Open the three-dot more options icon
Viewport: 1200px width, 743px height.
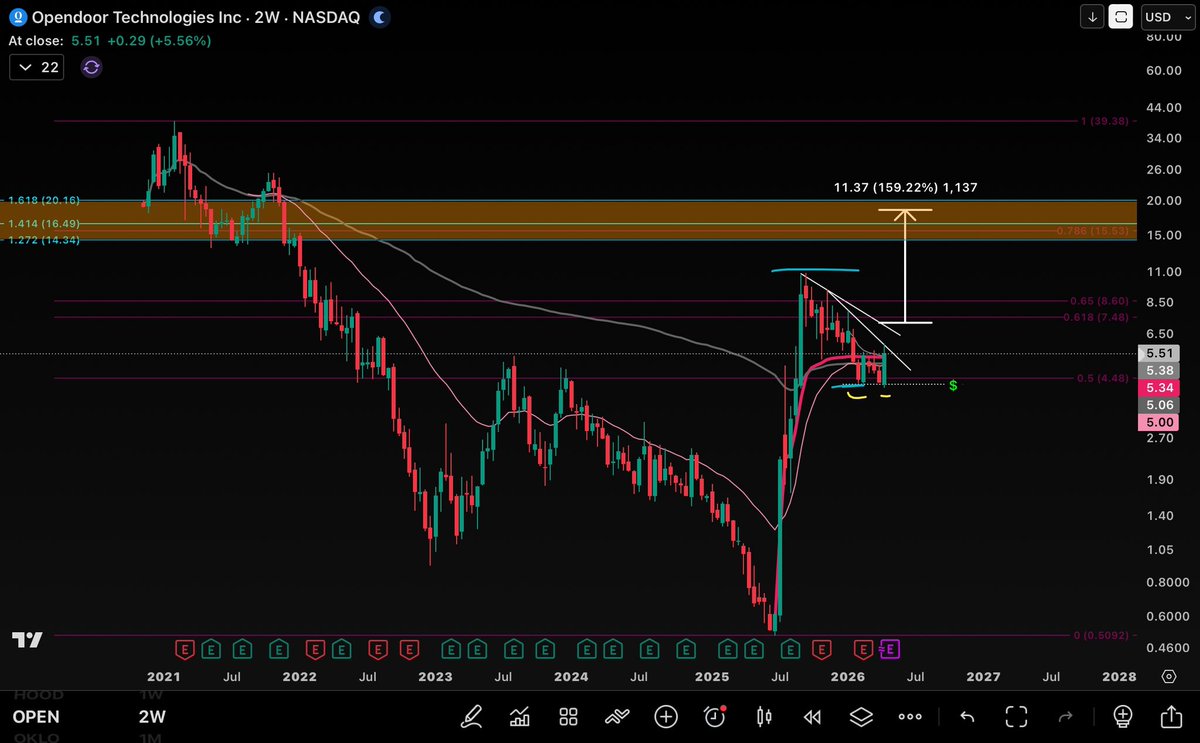coord(910,717)
